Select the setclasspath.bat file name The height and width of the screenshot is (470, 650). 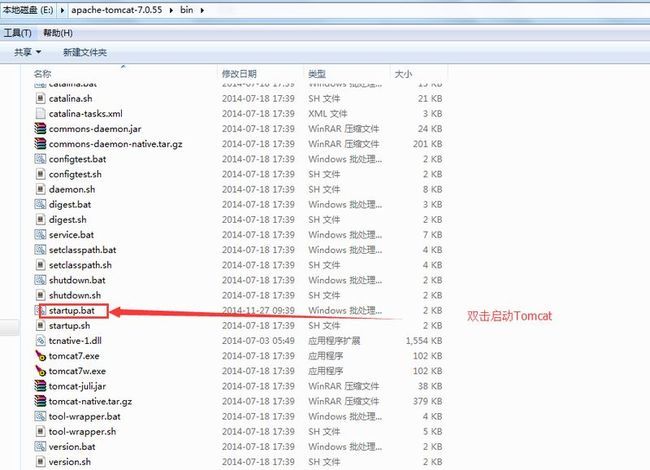click(x=82, y=250)
